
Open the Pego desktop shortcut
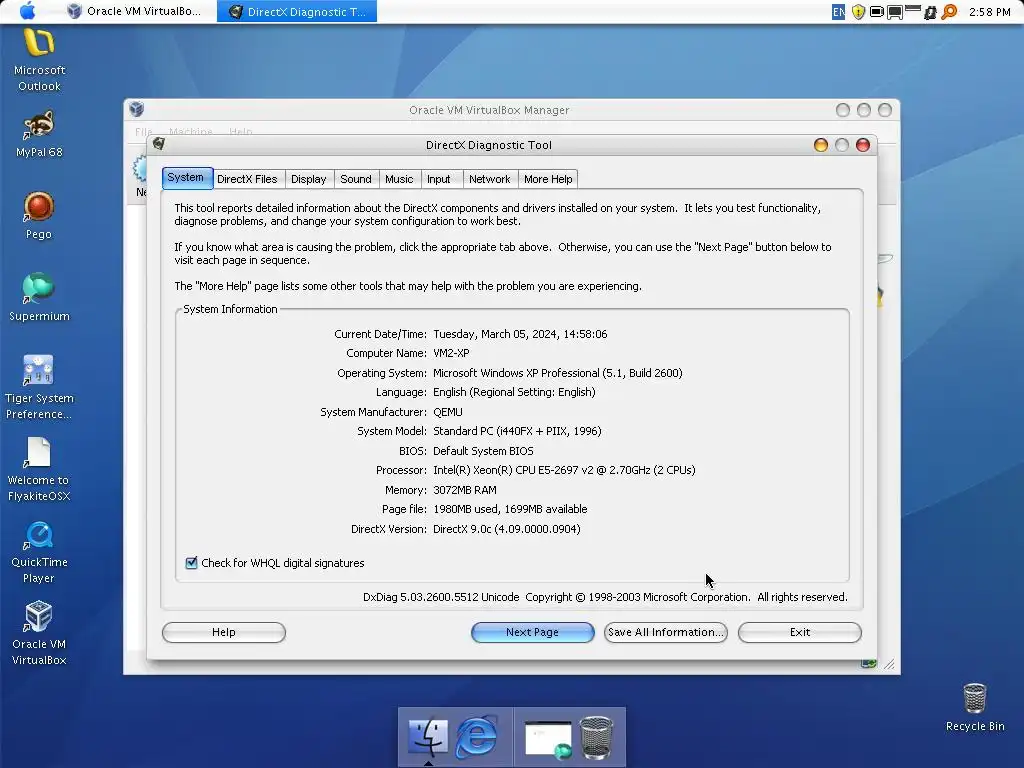39,216
